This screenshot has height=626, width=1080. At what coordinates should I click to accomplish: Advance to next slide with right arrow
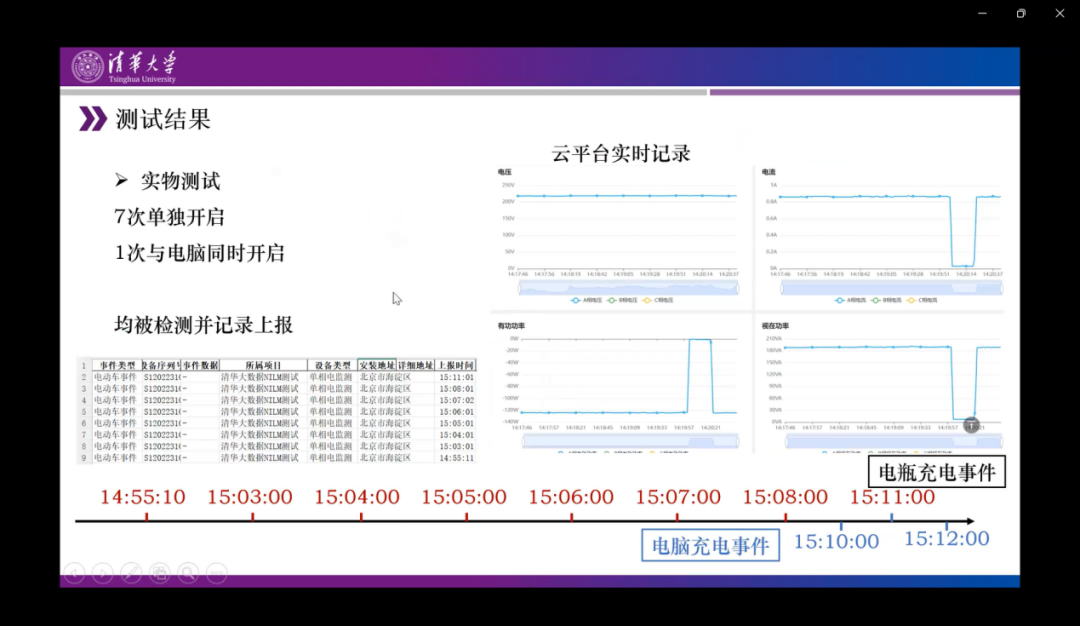103,573
